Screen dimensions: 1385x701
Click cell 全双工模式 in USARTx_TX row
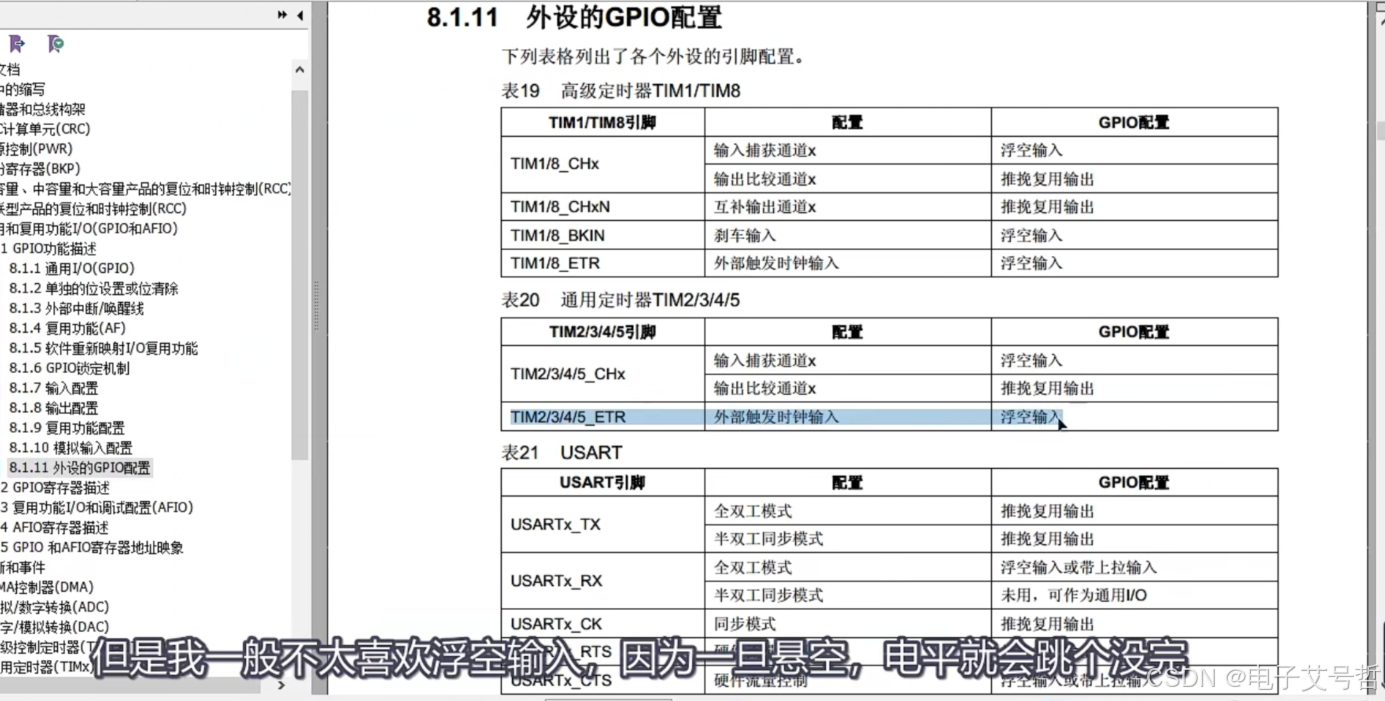pos(848,511)
